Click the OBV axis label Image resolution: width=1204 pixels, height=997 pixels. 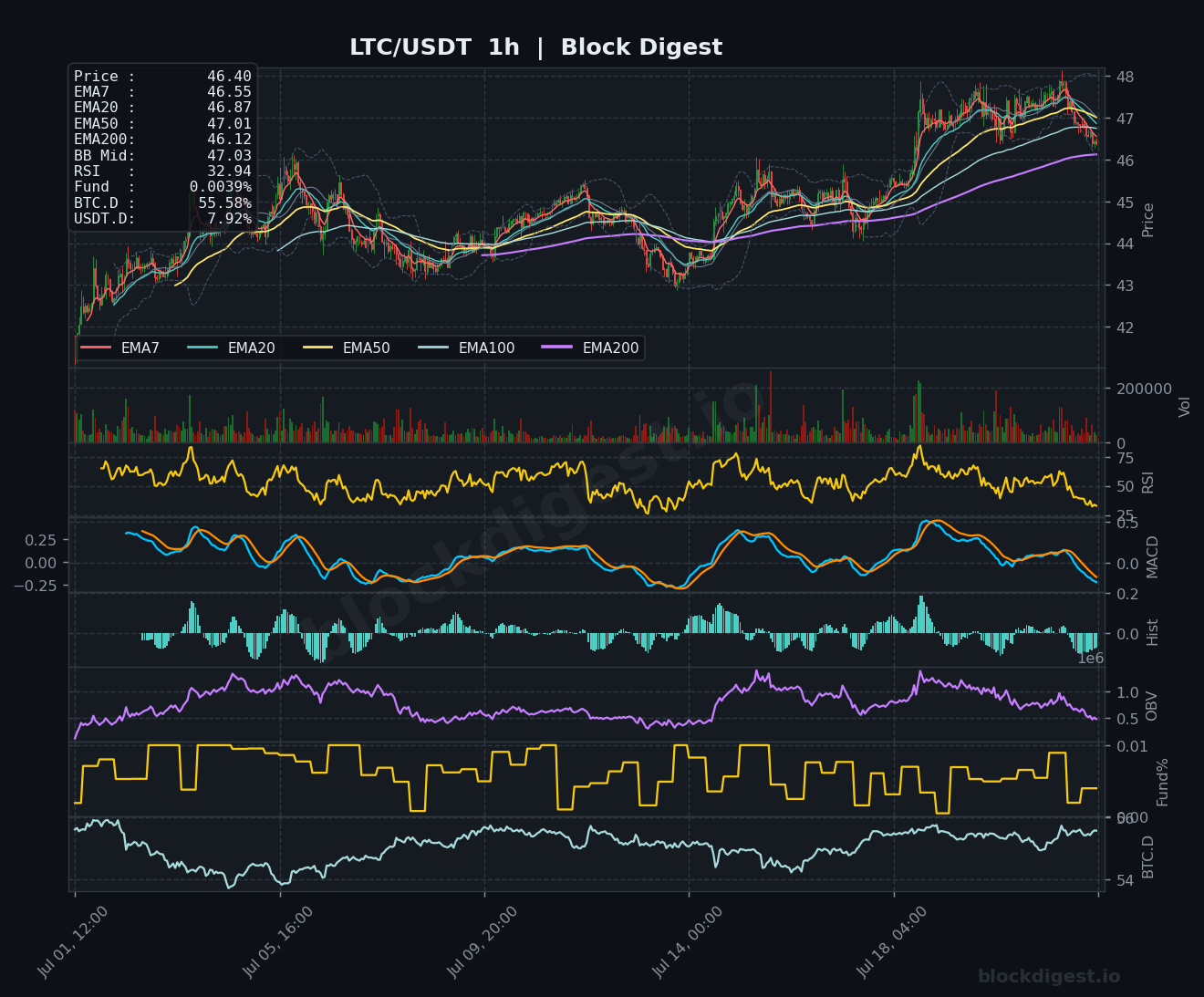[1152, 705]
